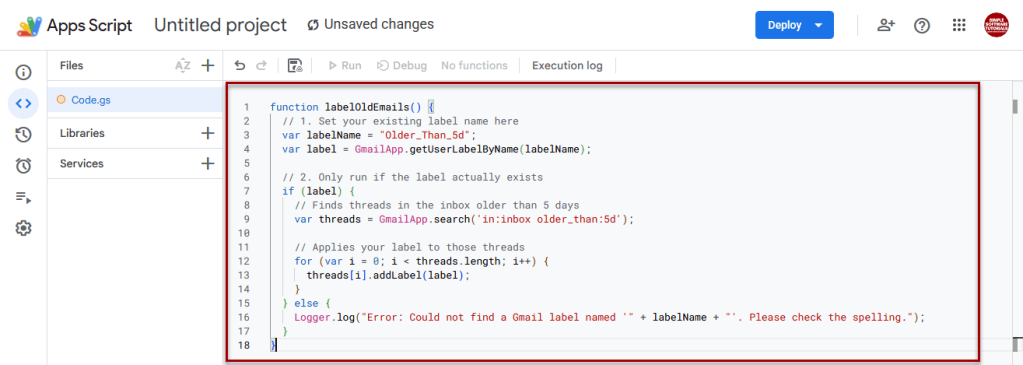Open the Execution log
The width and height of the screenshot is (1023, 365).
(x=567, y=65)
